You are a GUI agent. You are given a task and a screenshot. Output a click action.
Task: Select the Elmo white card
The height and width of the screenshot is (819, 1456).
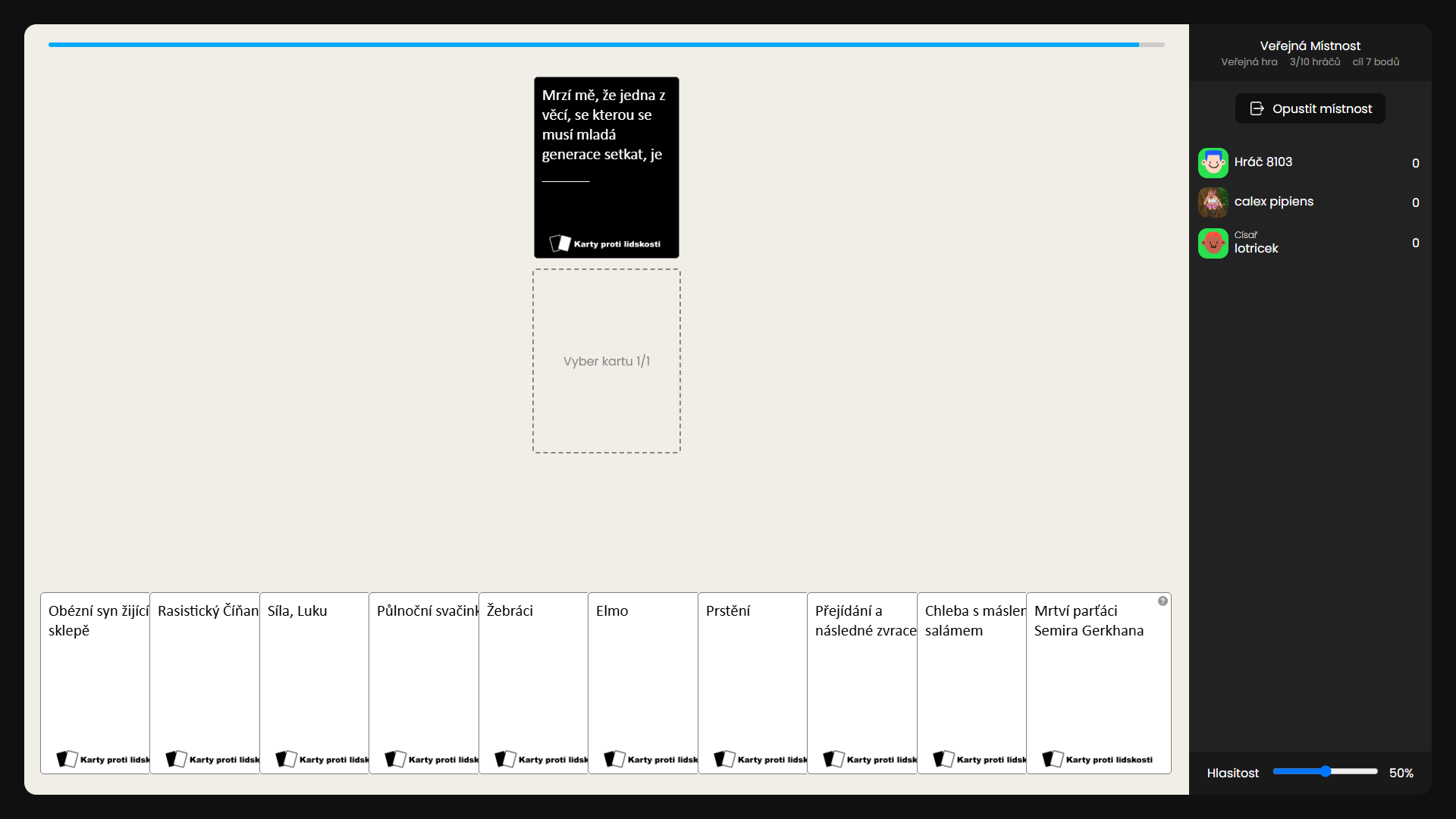point(642,682)
